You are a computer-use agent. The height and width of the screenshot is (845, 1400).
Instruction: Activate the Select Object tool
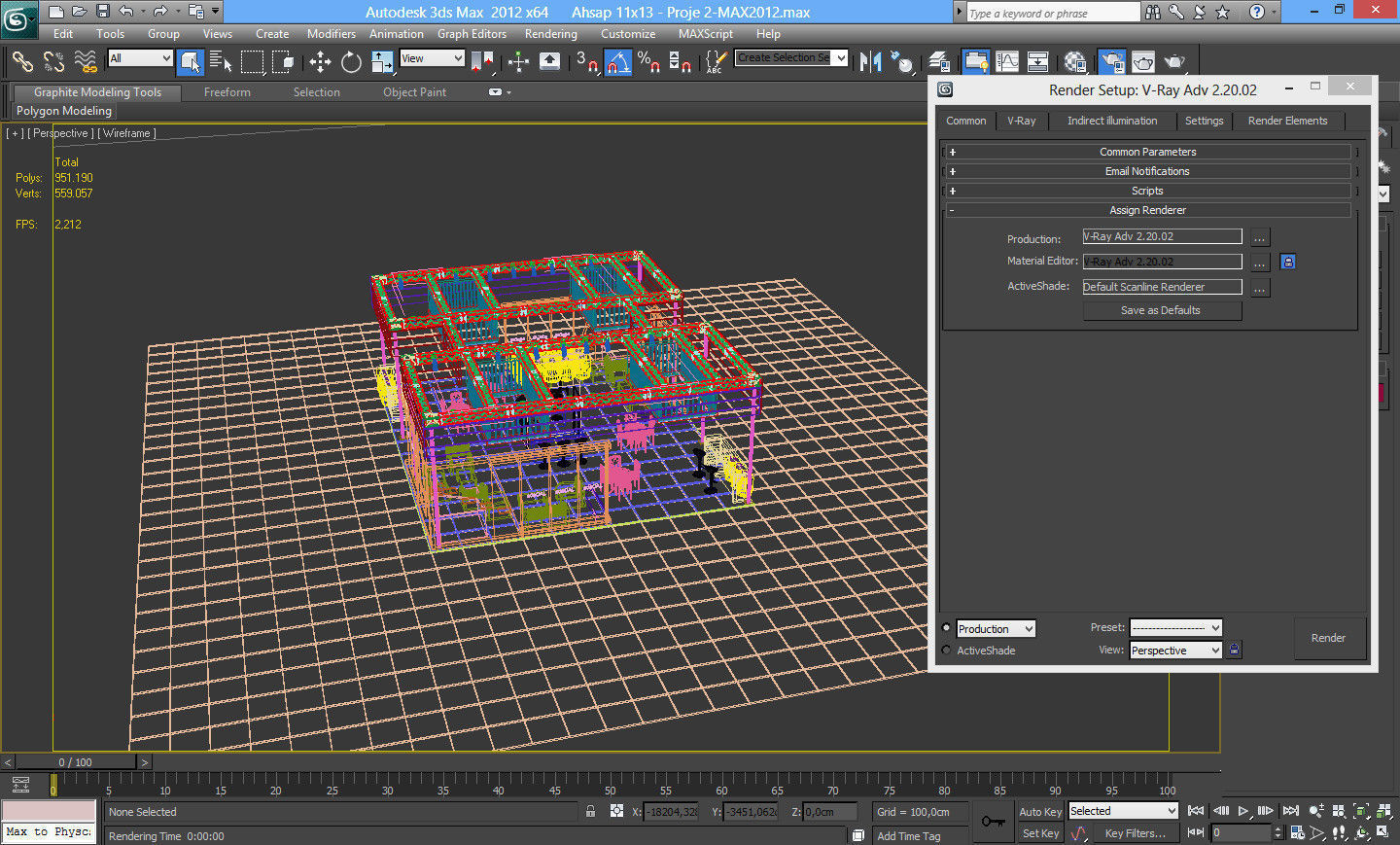click(x=191, y=62)
